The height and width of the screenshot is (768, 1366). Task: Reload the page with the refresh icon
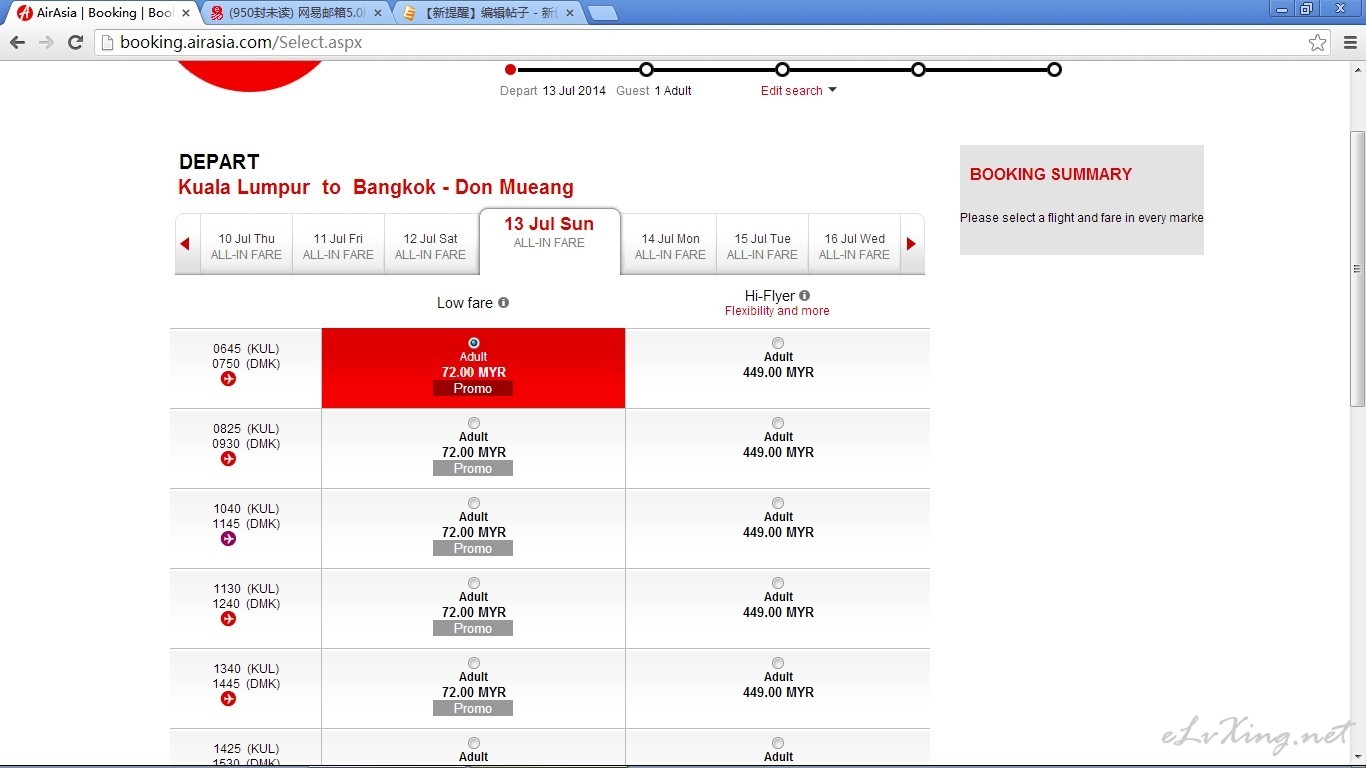tap(75, 42)
